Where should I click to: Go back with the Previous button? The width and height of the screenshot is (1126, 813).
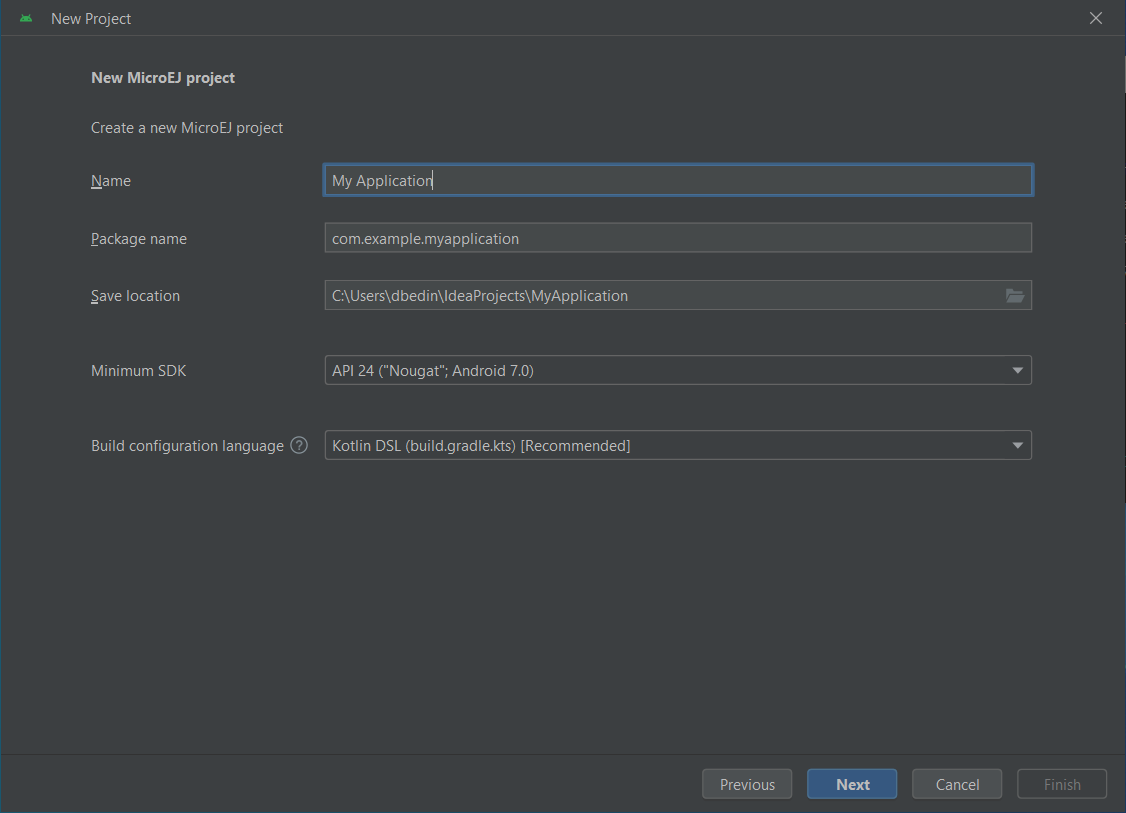[x=747, y=785]
